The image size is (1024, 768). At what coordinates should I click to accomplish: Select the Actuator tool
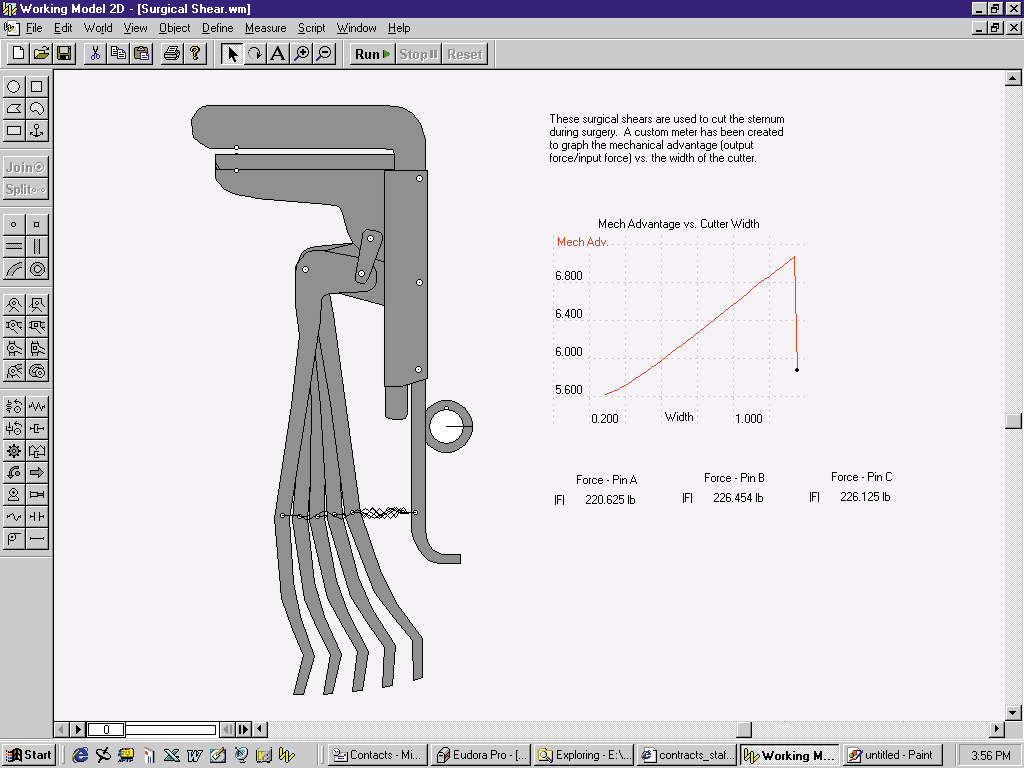click(37, 495)
